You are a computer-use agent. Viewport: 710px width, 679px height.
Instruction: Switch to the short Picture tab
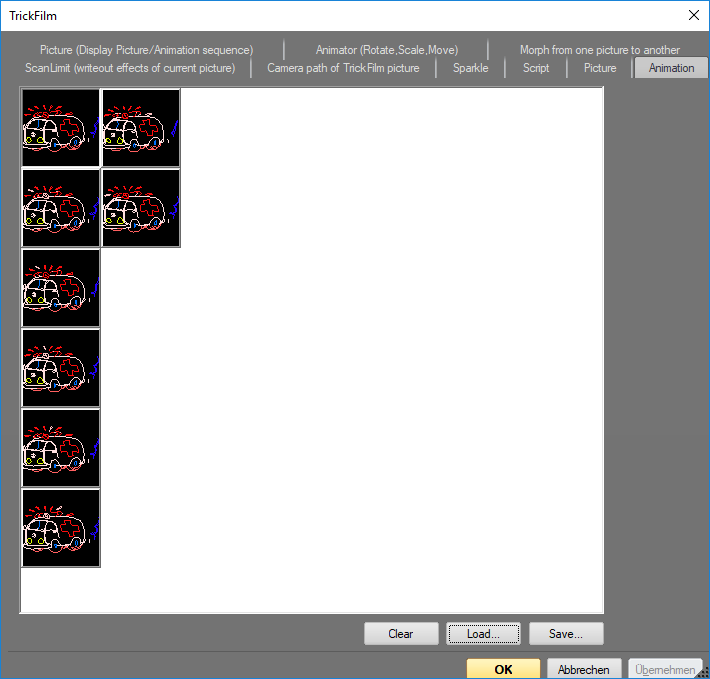point(600,68)
